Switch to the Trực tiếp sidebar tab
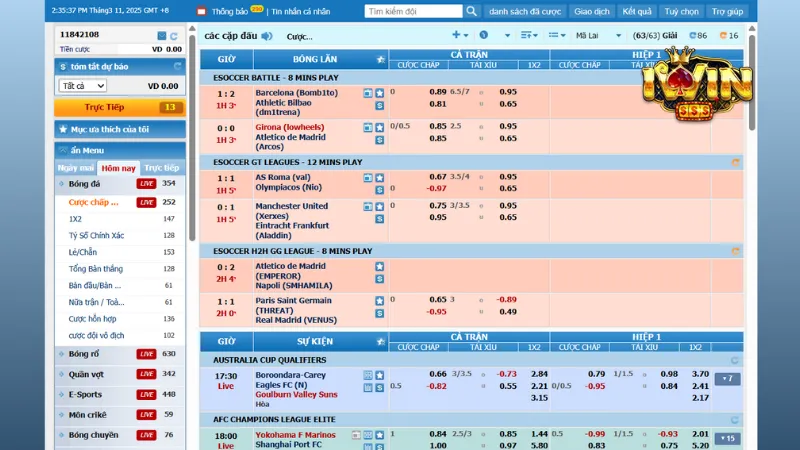This screenshot has width=800, height=450. (x=161, y=168)
